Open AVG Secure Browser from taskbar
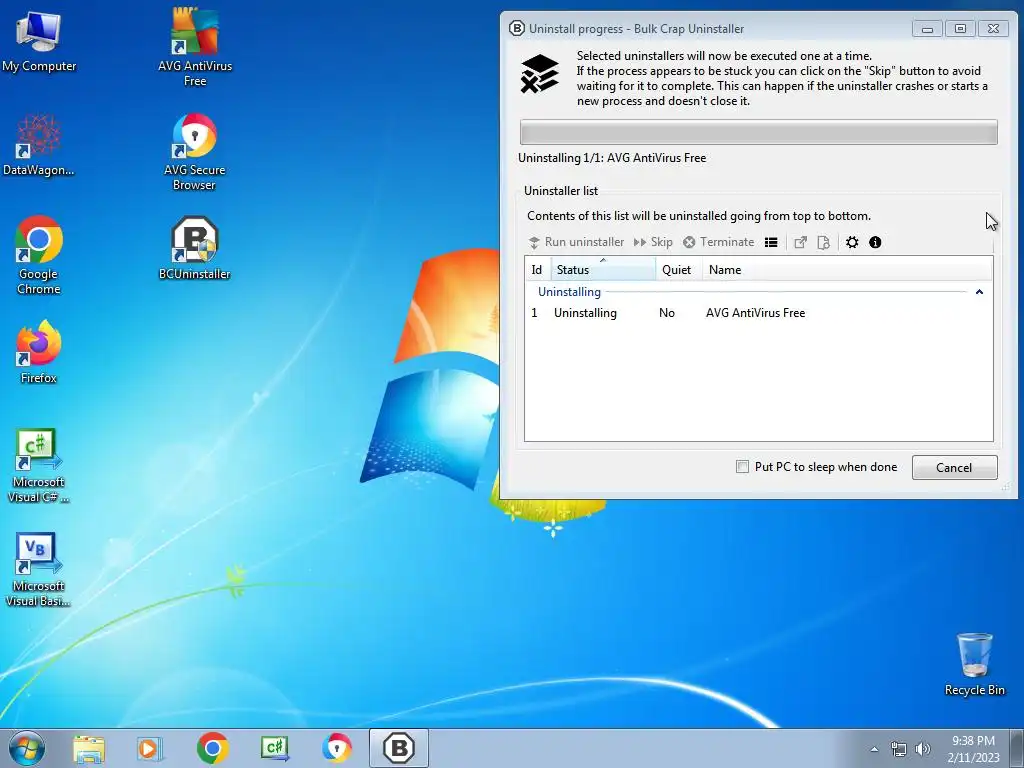The width and height of the screenshot is (1024, 768). click(x=337, y=748)
